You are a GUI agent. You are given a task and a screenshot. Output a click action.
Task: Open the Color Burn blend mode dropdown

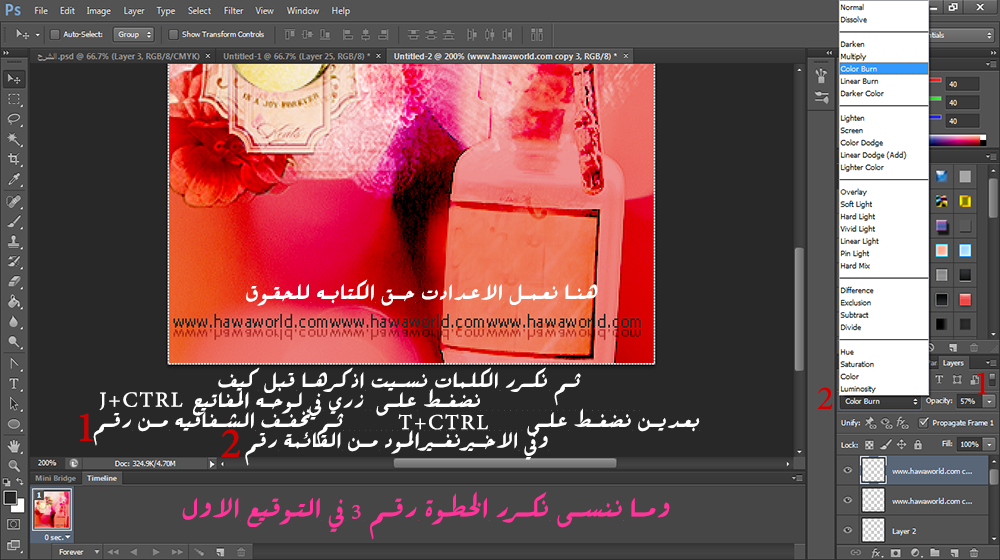pyautogui.click(x=879, y=401)
